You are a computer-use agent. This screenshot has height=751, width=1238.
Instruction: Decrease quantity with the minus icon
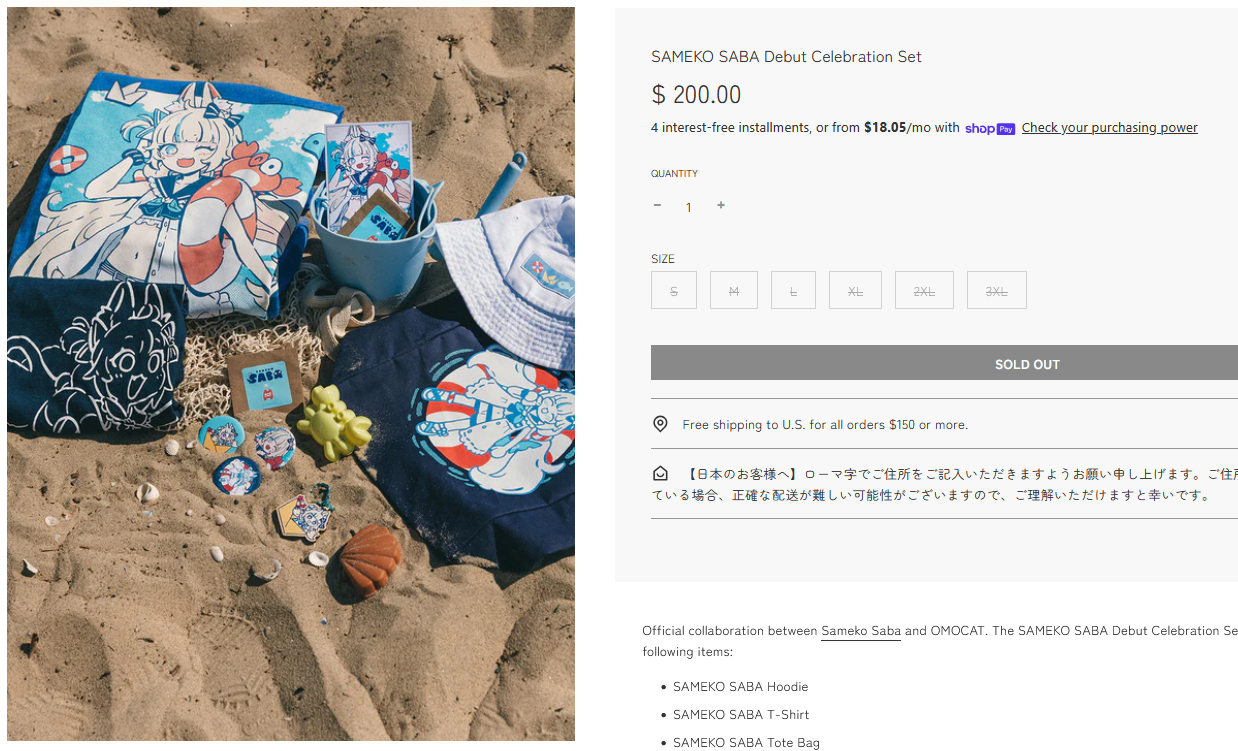point(657,205)
